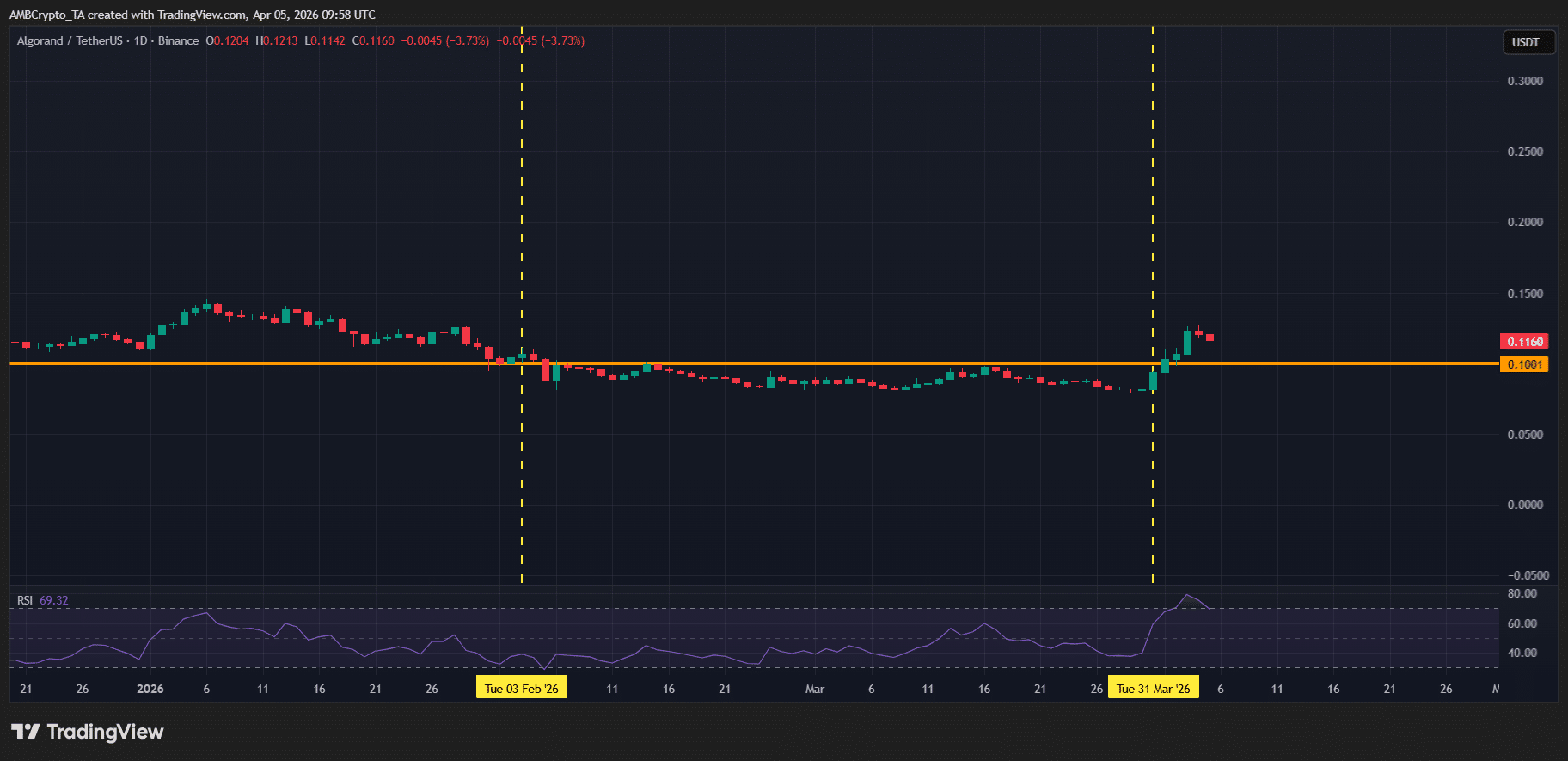Image resolution: width=1568 pixels, height=761 pixels.
Task: Click the Tue 03 Feb '26 date marker
Action: (521, 689)
